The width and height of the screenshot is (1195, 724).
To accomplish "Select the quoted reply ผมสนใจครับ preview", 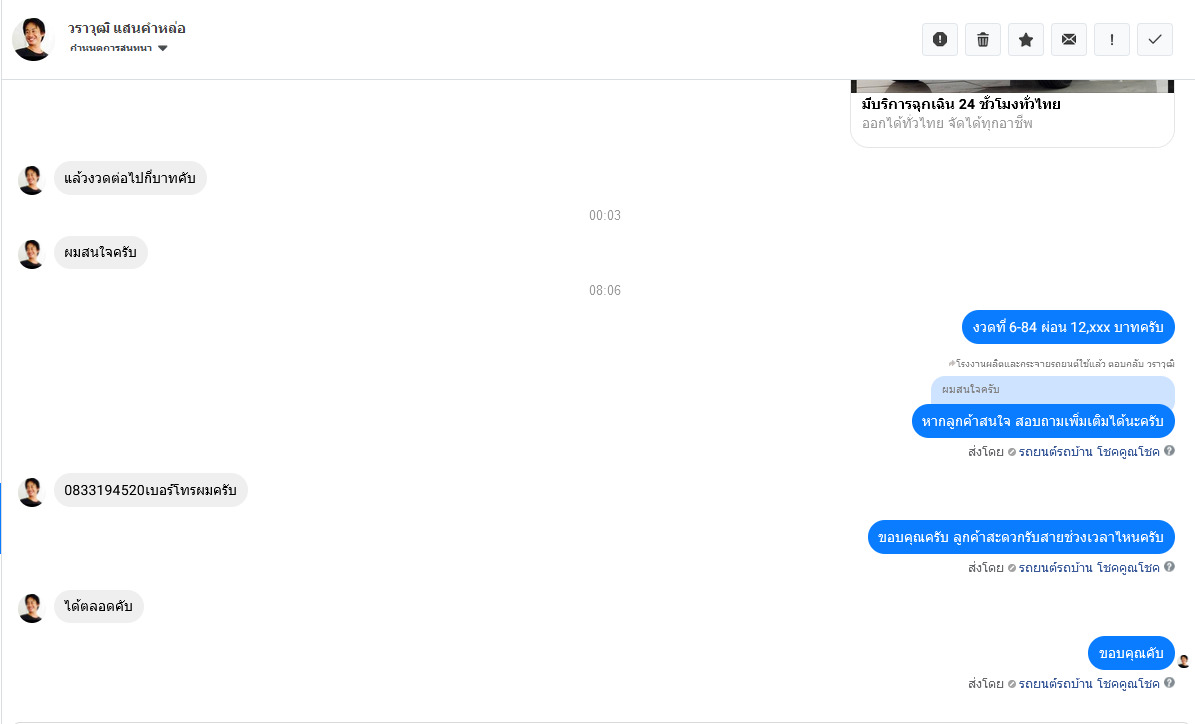I will (1052, 389).
